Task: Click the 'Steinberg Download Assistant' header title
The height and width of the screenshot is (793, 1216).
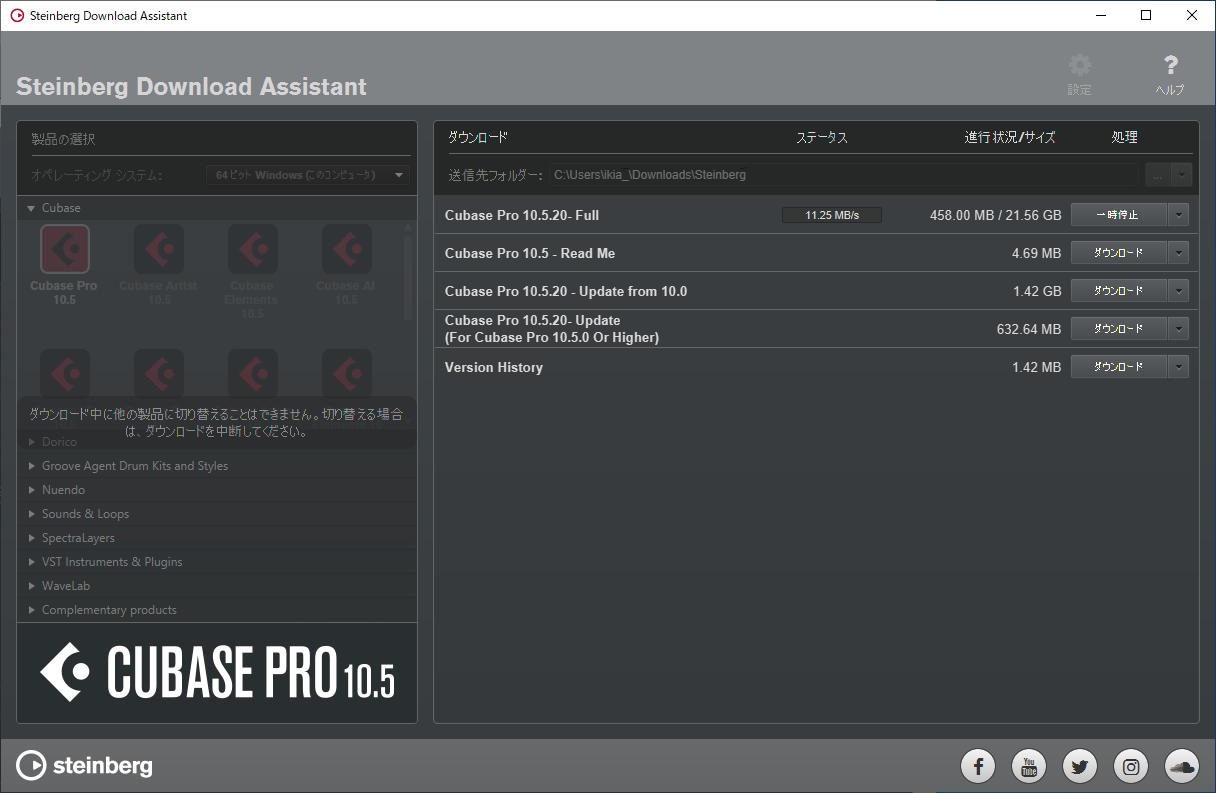Action: tap(192, 87)
